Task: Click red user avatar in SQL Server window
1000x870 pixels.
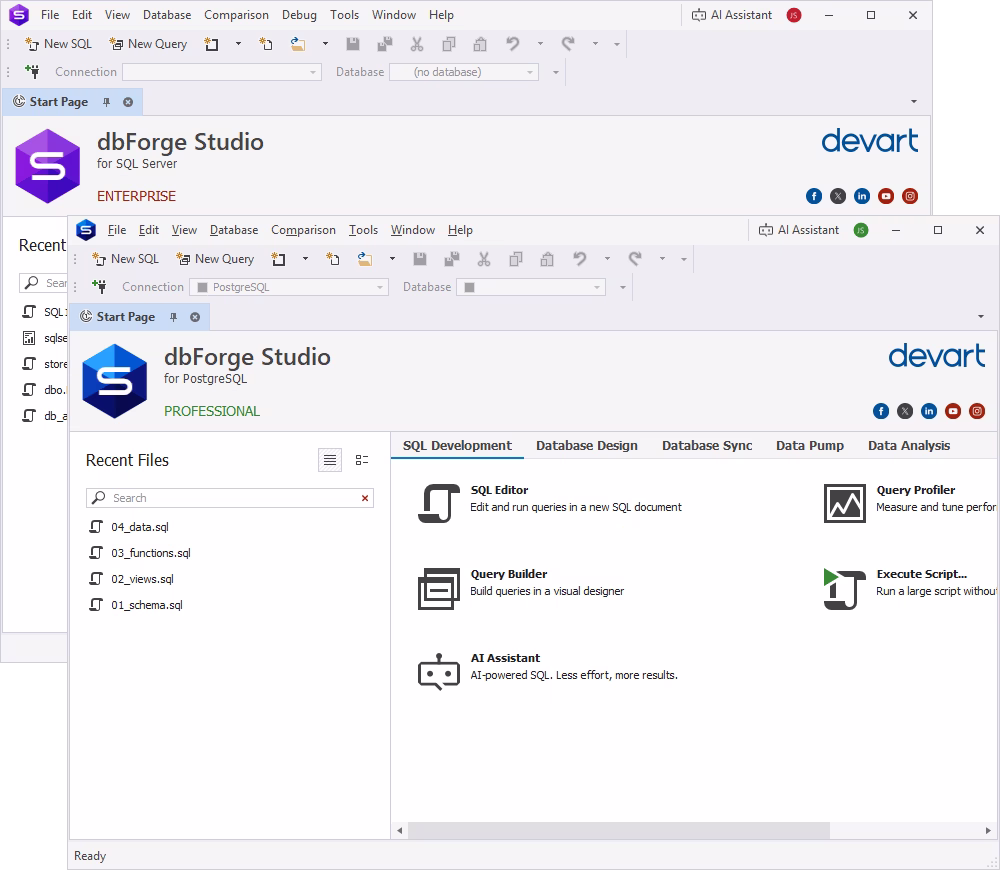Action: 794,15
